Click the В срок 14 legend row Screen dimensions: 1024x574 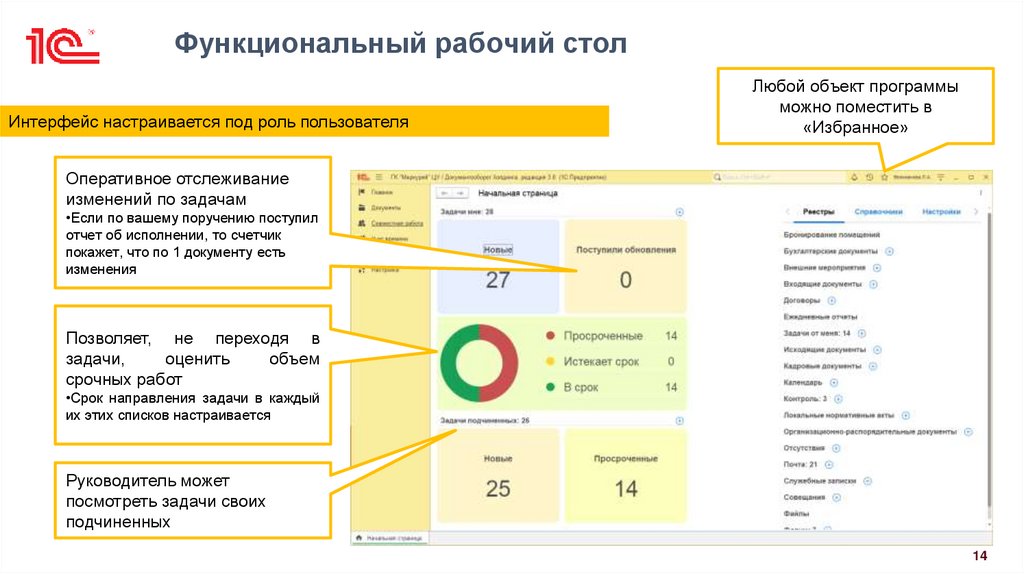click(611, 387)
